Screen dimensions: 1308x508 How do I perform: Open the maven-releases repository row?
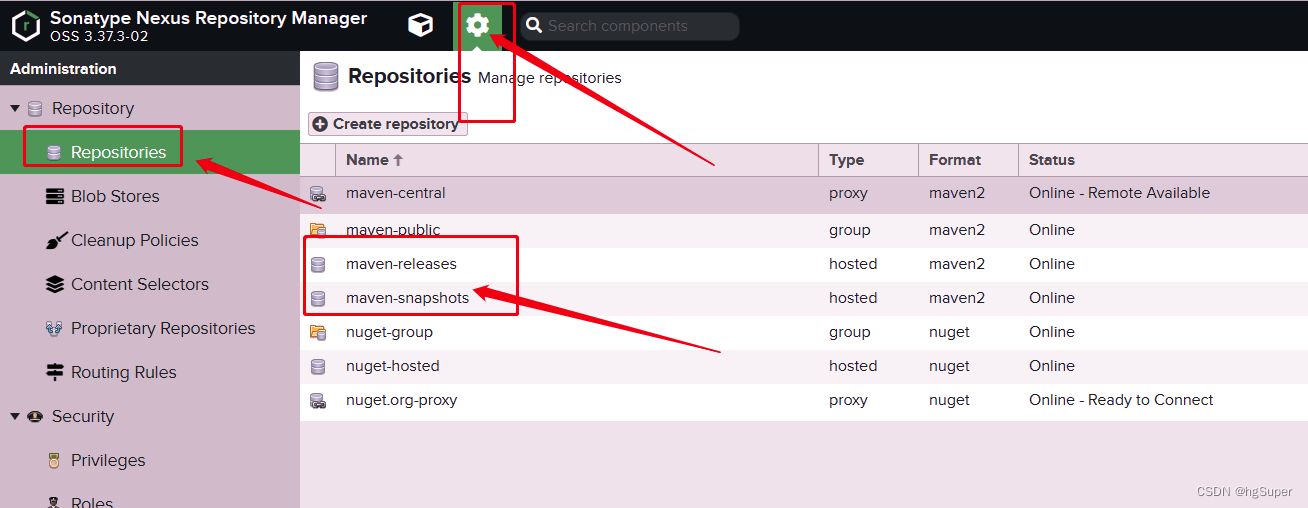[804, 264]
